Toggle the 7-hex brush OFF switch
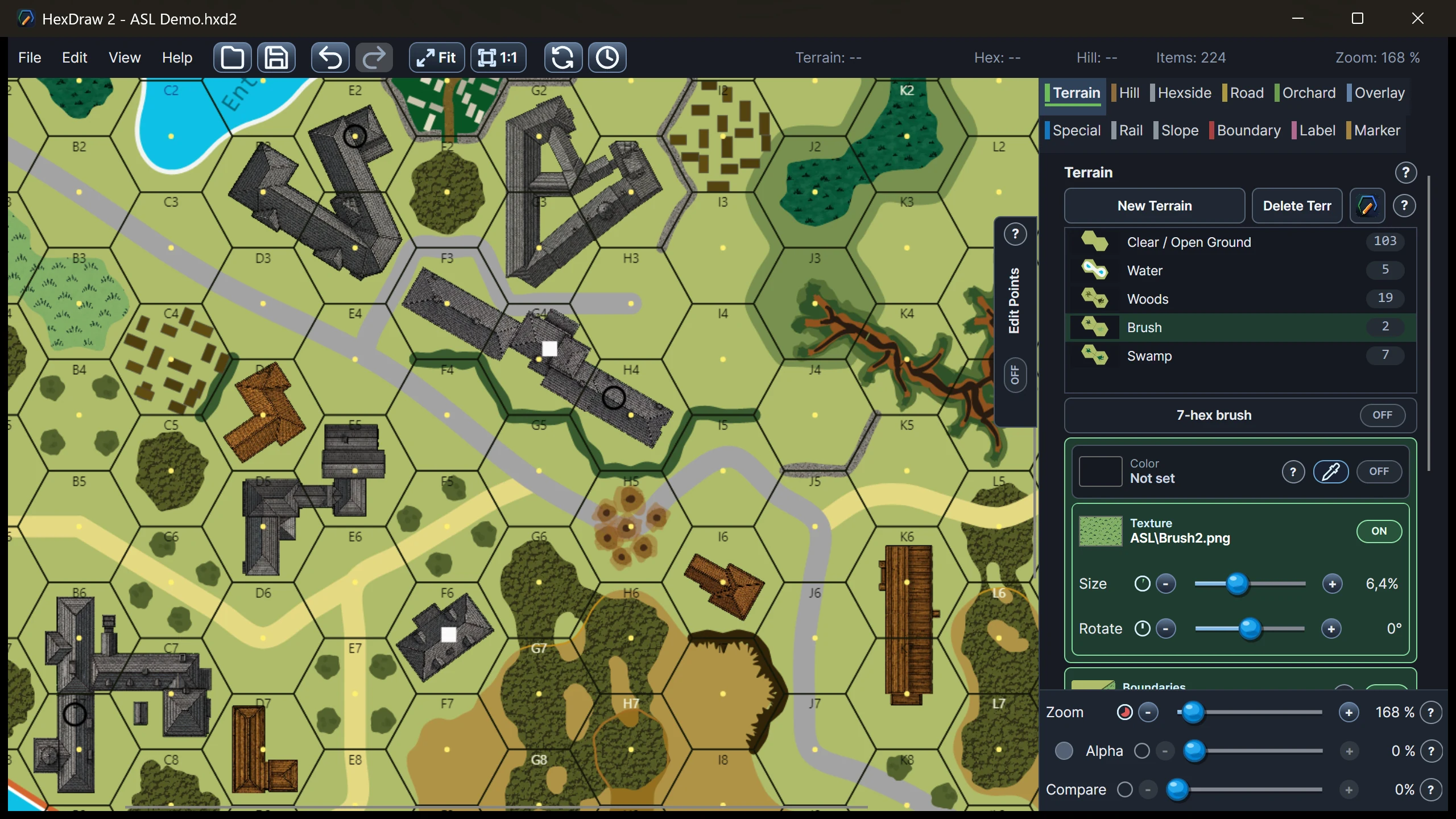The width and height of the screenshot is (1456, 819). 1382,415
